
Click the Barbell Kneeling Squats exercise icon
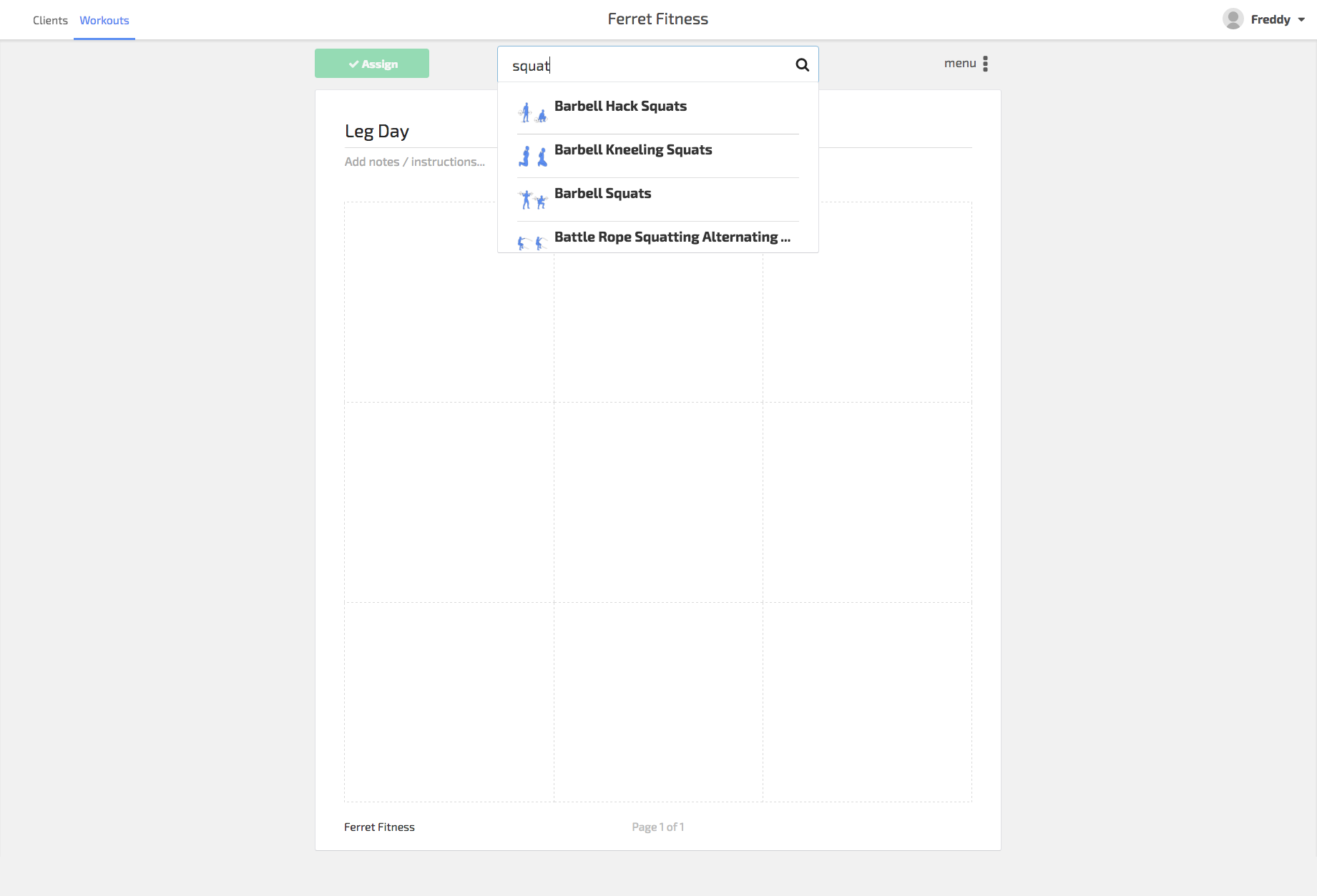click(533, 156)
